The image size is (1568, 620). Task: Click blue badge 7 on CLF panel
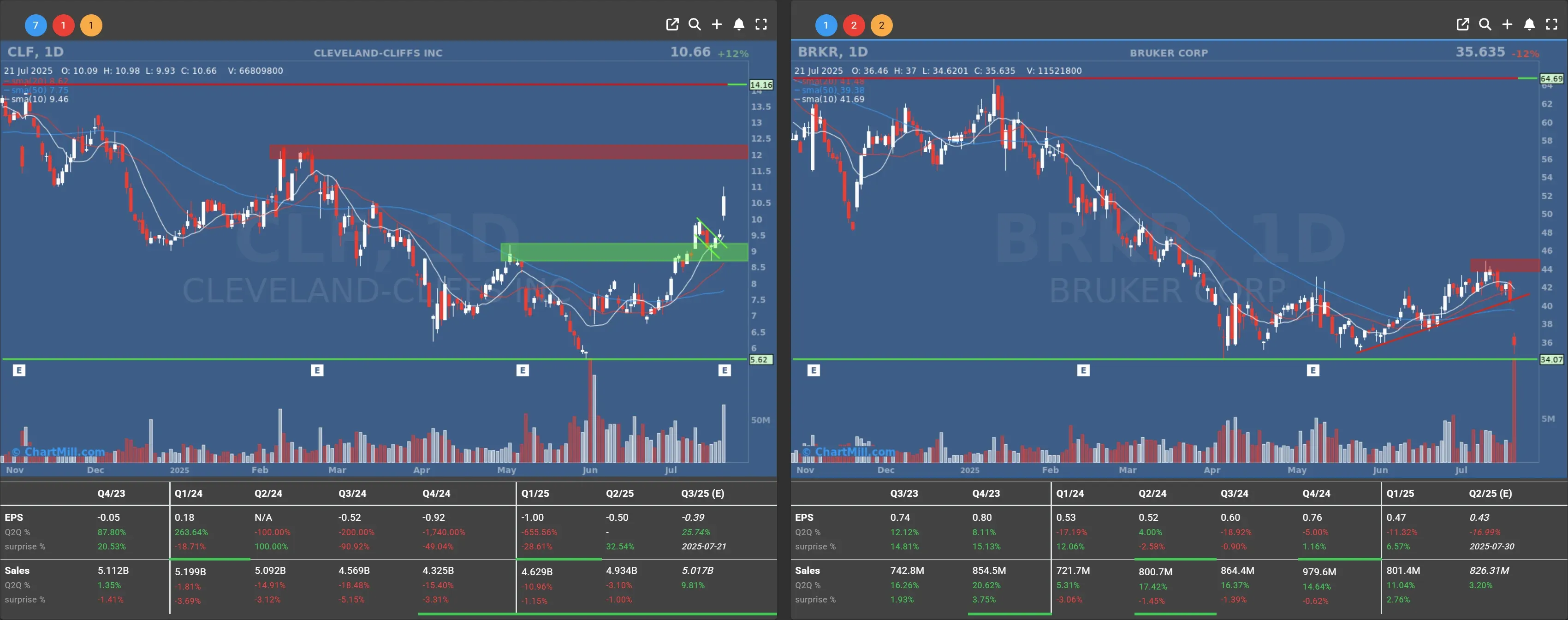coord(36,25)
